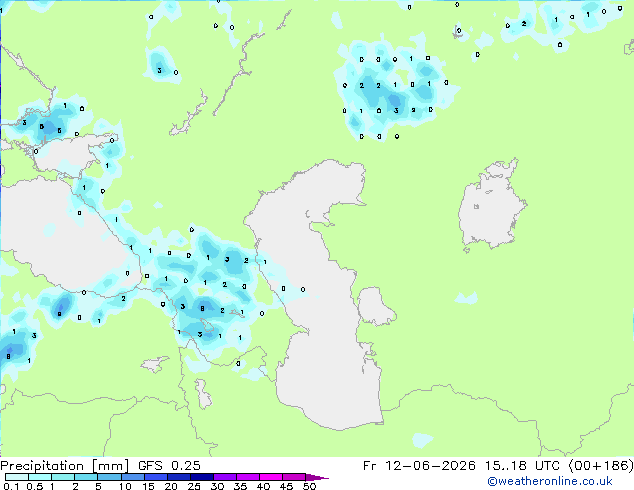Click the 25 legend value

tap(194, 486)
